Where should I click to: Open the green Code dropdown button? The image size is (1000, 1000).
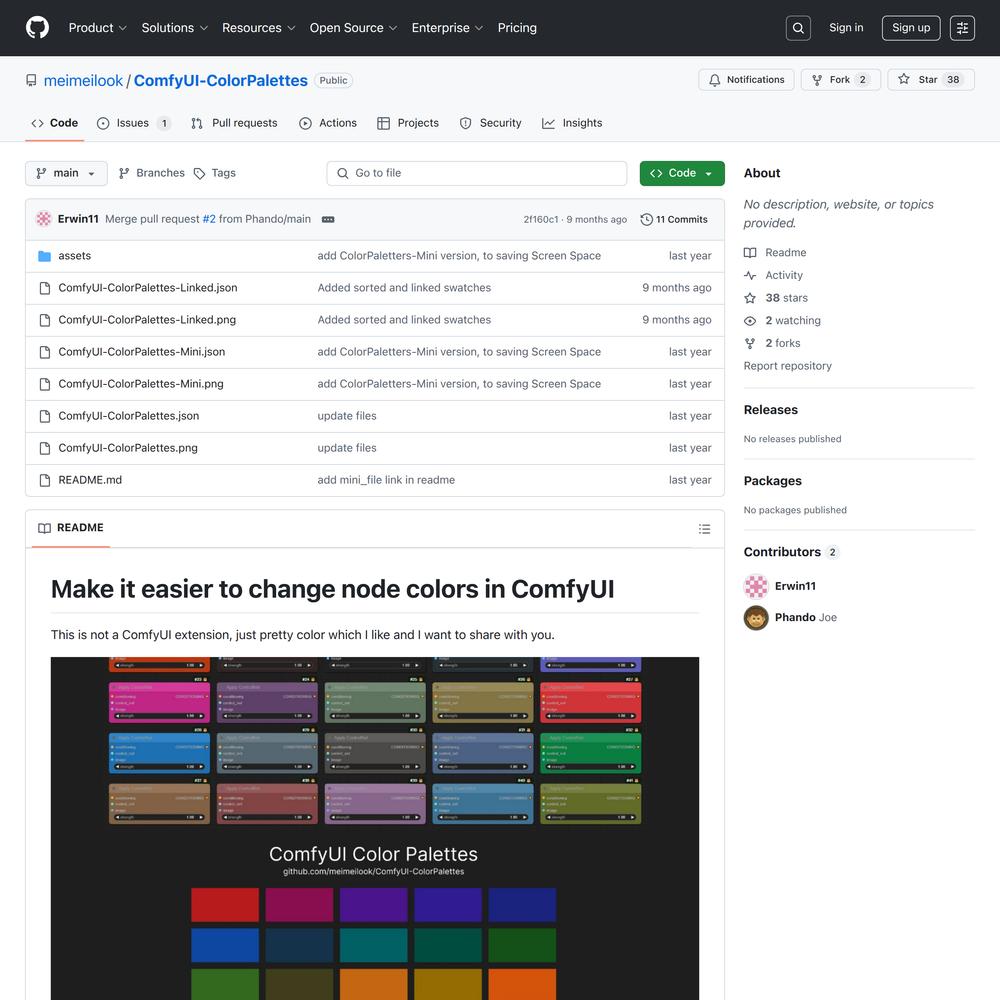(x=682, y=173)
